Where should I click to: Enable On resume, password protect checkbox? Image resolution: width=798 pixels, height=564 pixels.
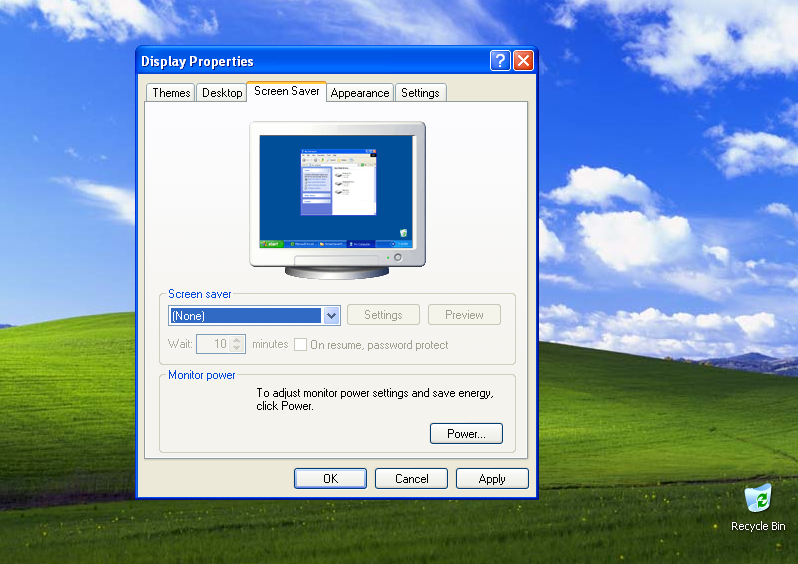(x=301, y=345)
